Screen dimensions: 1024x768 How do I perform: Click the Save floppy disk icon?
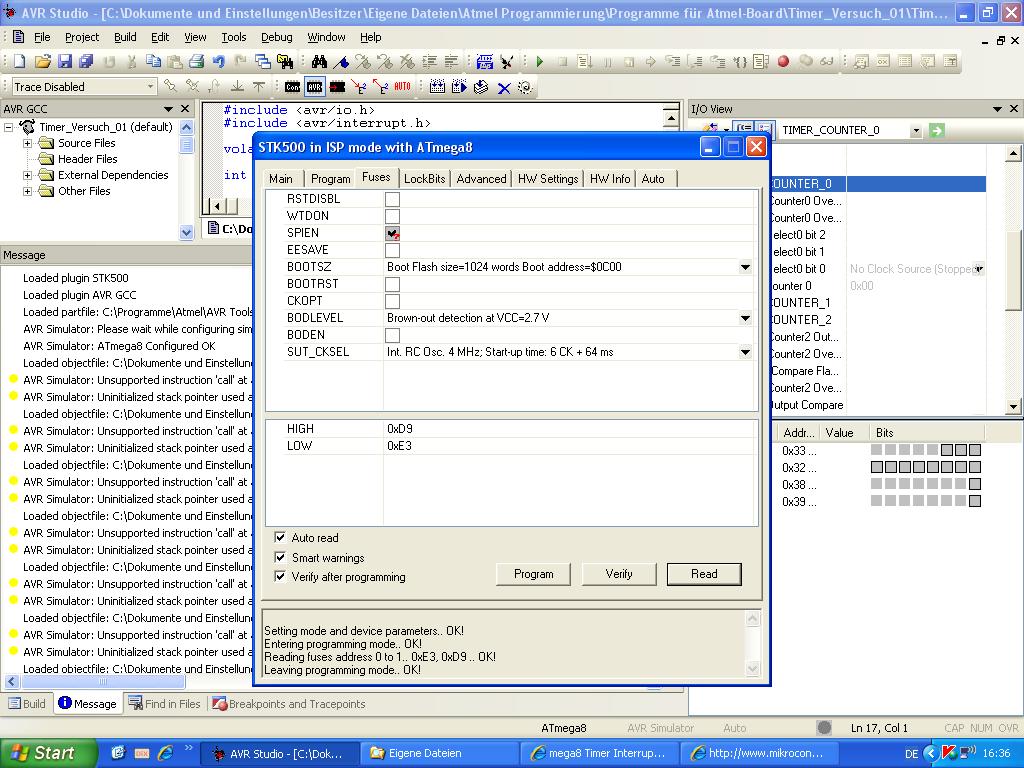tap(65, 61)
